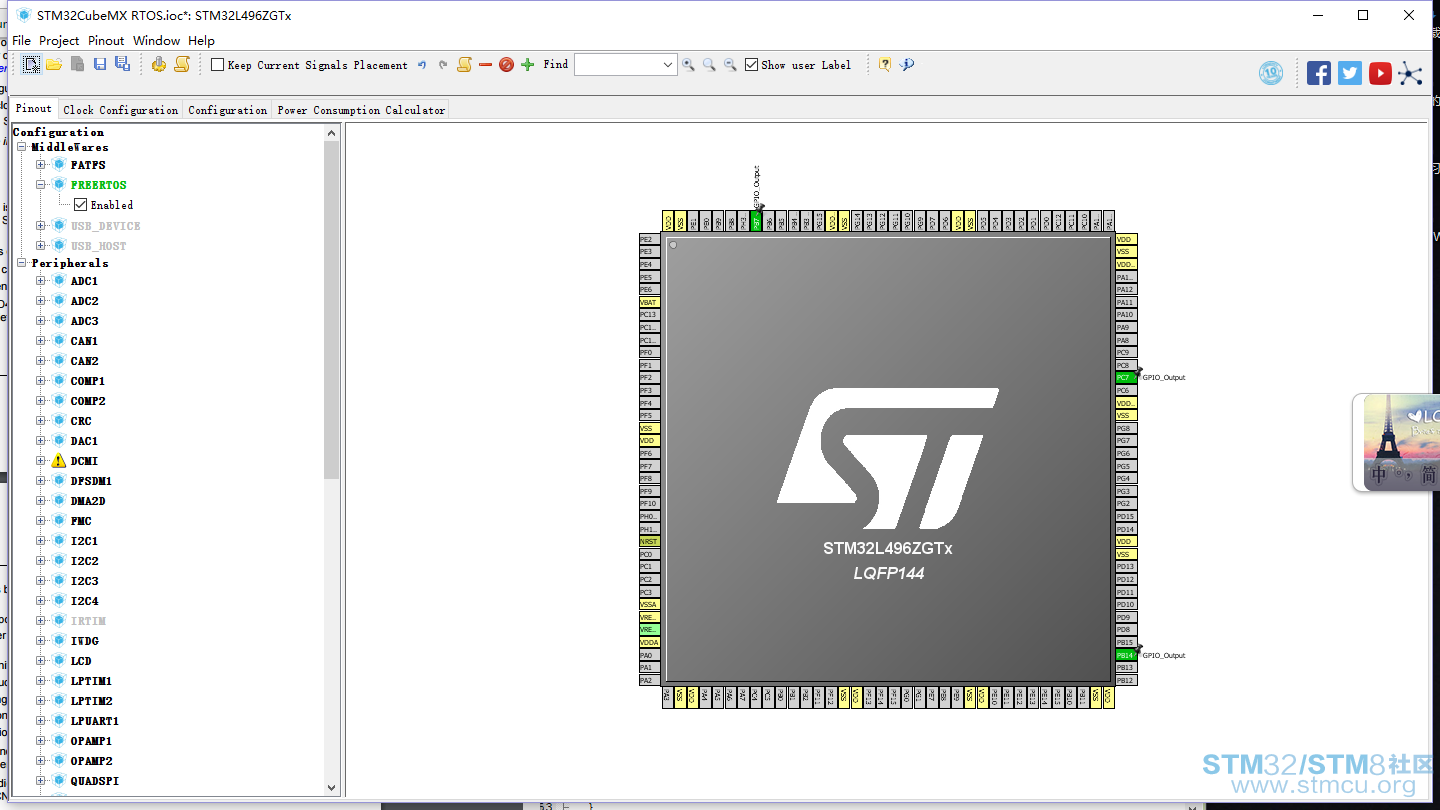Click the Save Project floppy icon
Image resolution: width=1440 pixels, height=810 pixels.
point(100,64)
